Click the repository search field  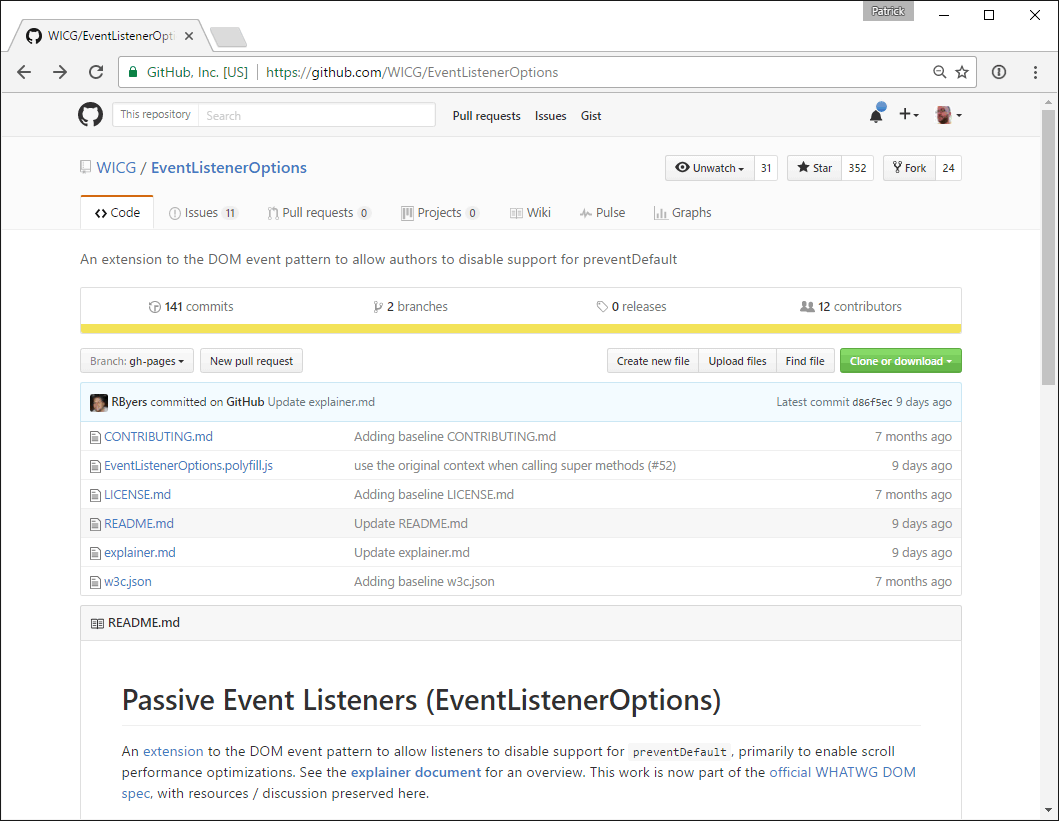click(316, 115)
